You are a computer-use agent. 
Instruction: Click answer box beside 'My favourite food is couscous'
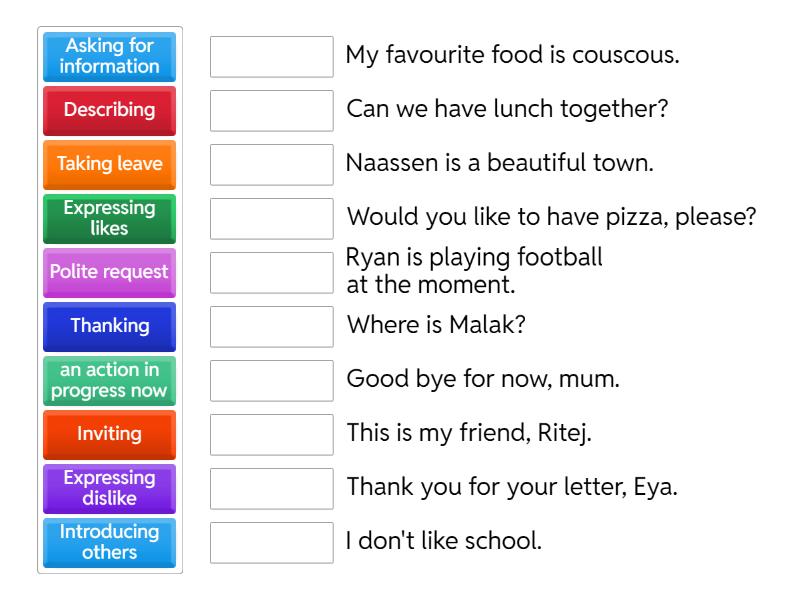coord(272,57)
